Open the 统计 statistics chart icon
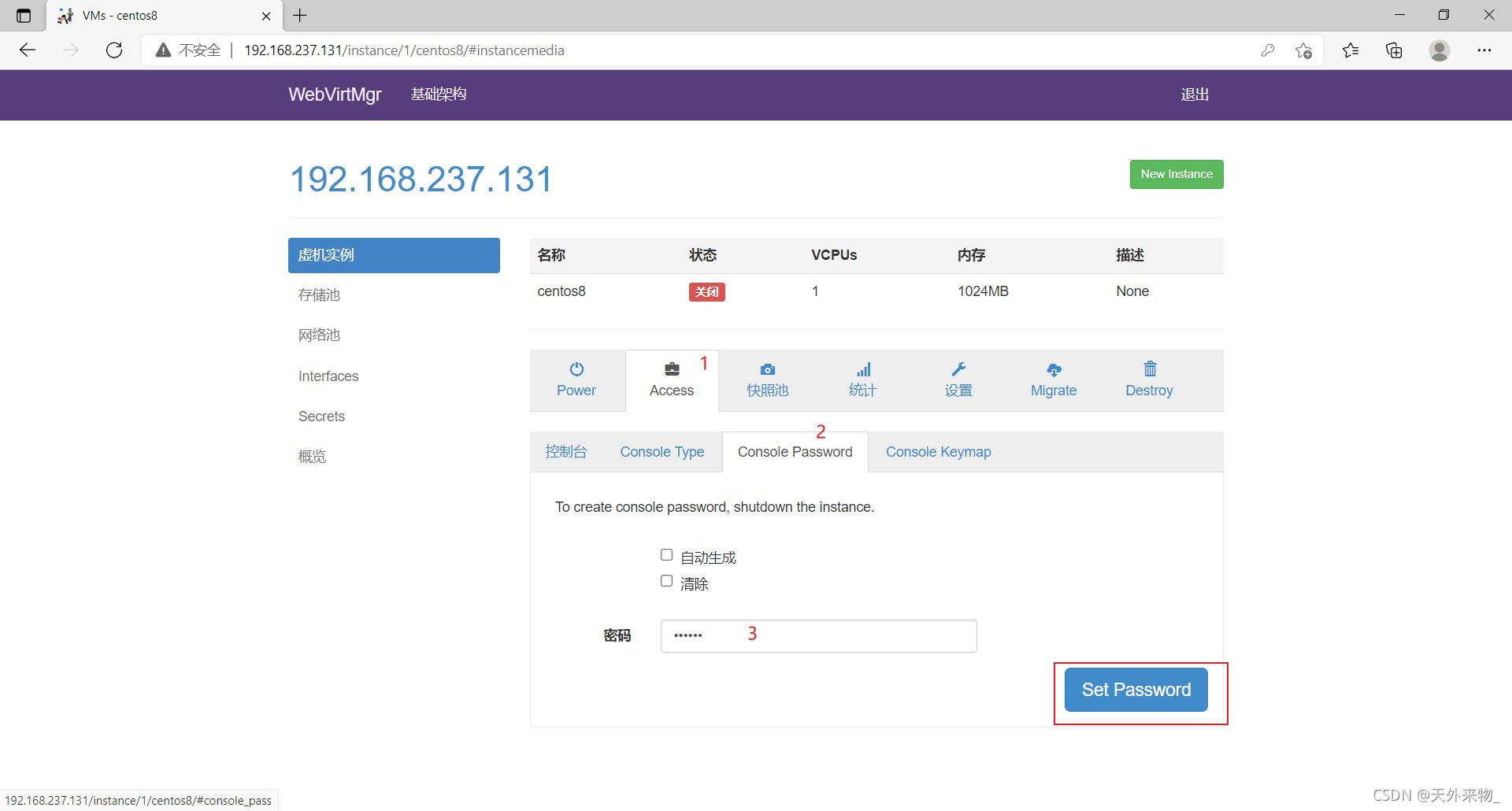The width and height of the screenshot is (1512, 811). click(863, 369)
